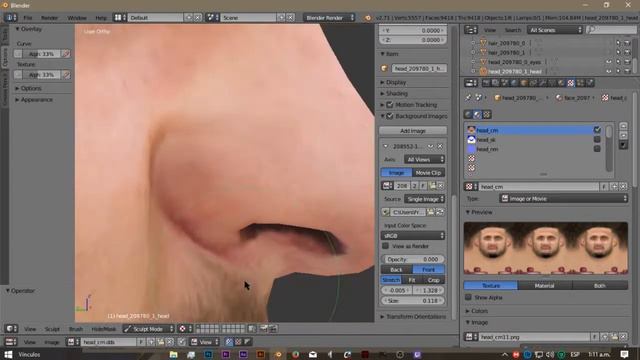640x360 pixels.
Task: Disable the head_cm texture slot checkbox
Action: (x=597, y=130)
